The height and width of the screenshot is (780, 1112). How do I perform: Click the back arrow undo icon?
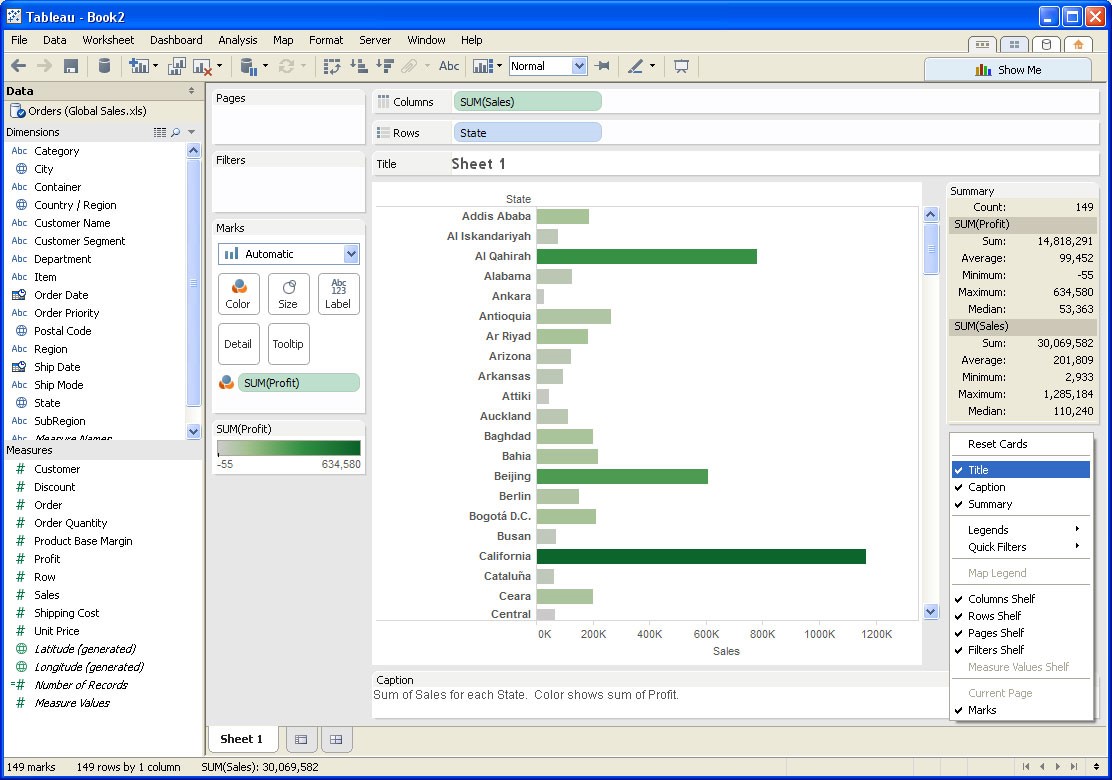click(18, 66)
